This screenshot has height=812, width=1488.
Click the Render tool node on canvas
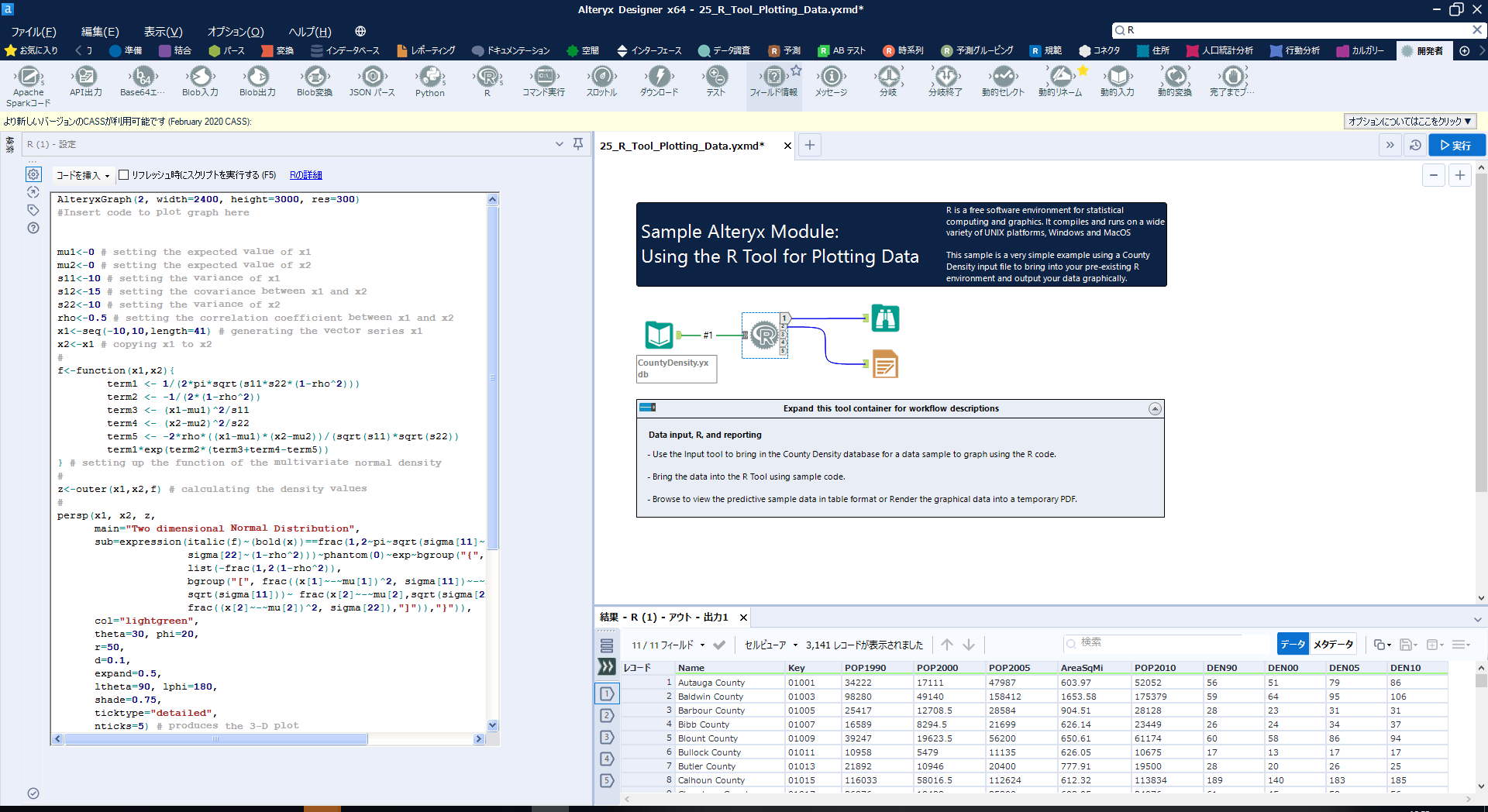point(885,364)
